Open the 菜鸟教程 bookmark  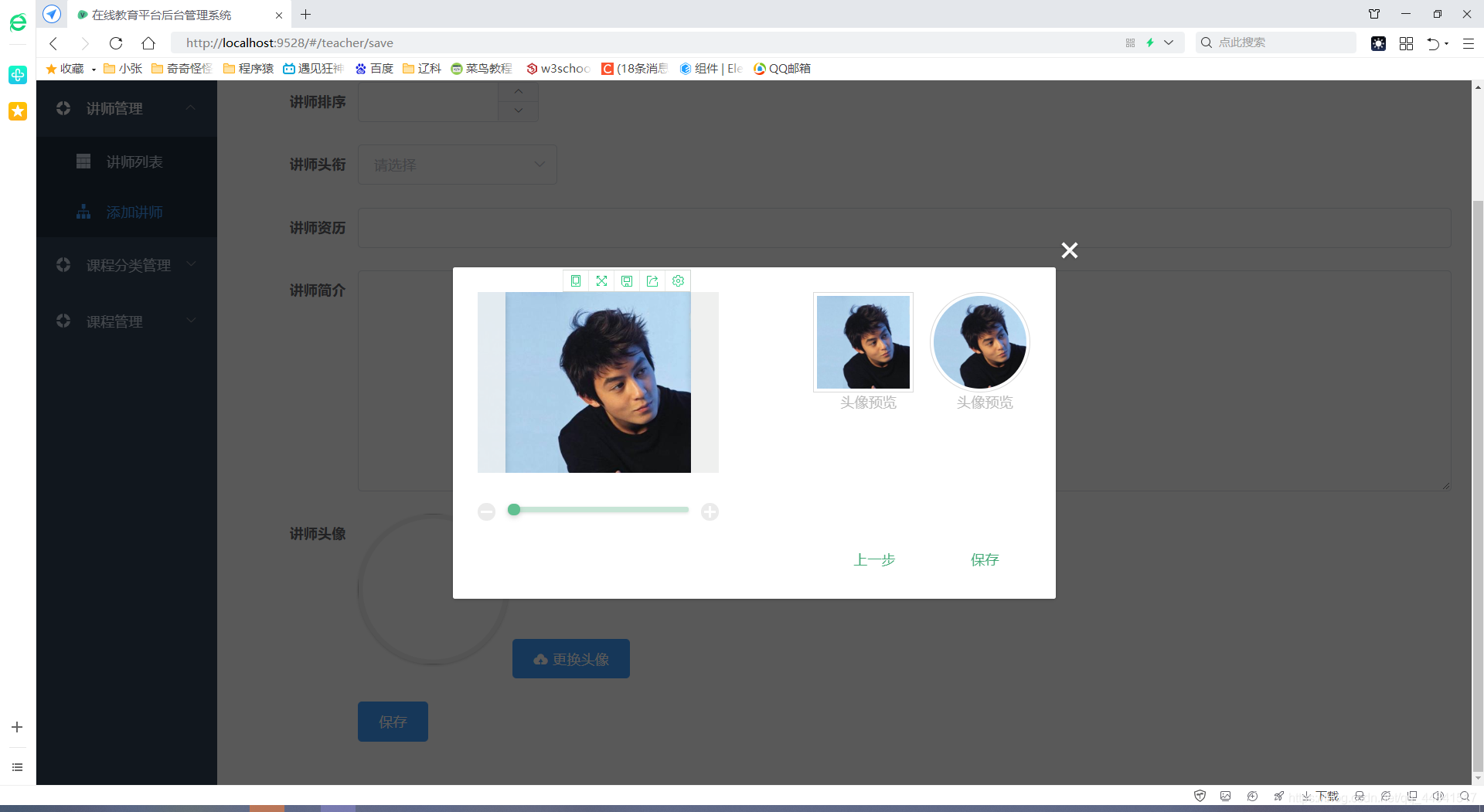tap(482, 69)
